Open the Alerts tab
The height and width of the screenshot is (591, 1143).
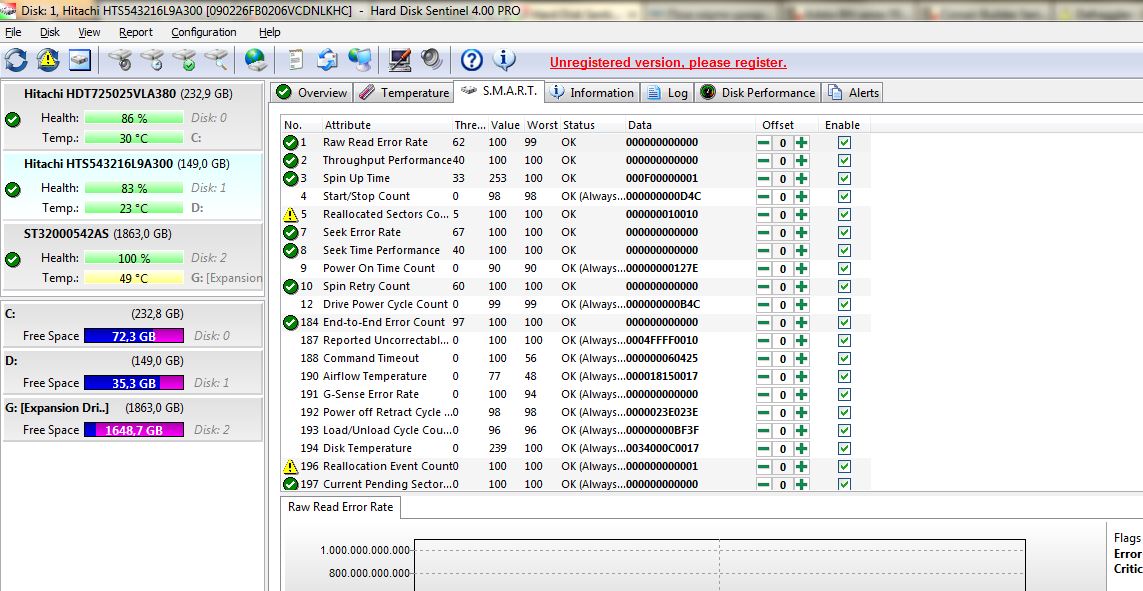pyautogui.click(x=853, y=93)
